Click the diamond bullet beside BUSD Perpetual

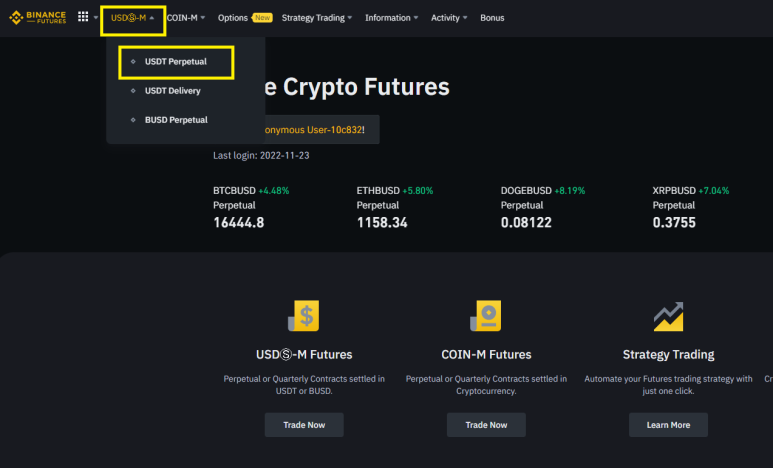pyautogui.click(x=133, y=120)
